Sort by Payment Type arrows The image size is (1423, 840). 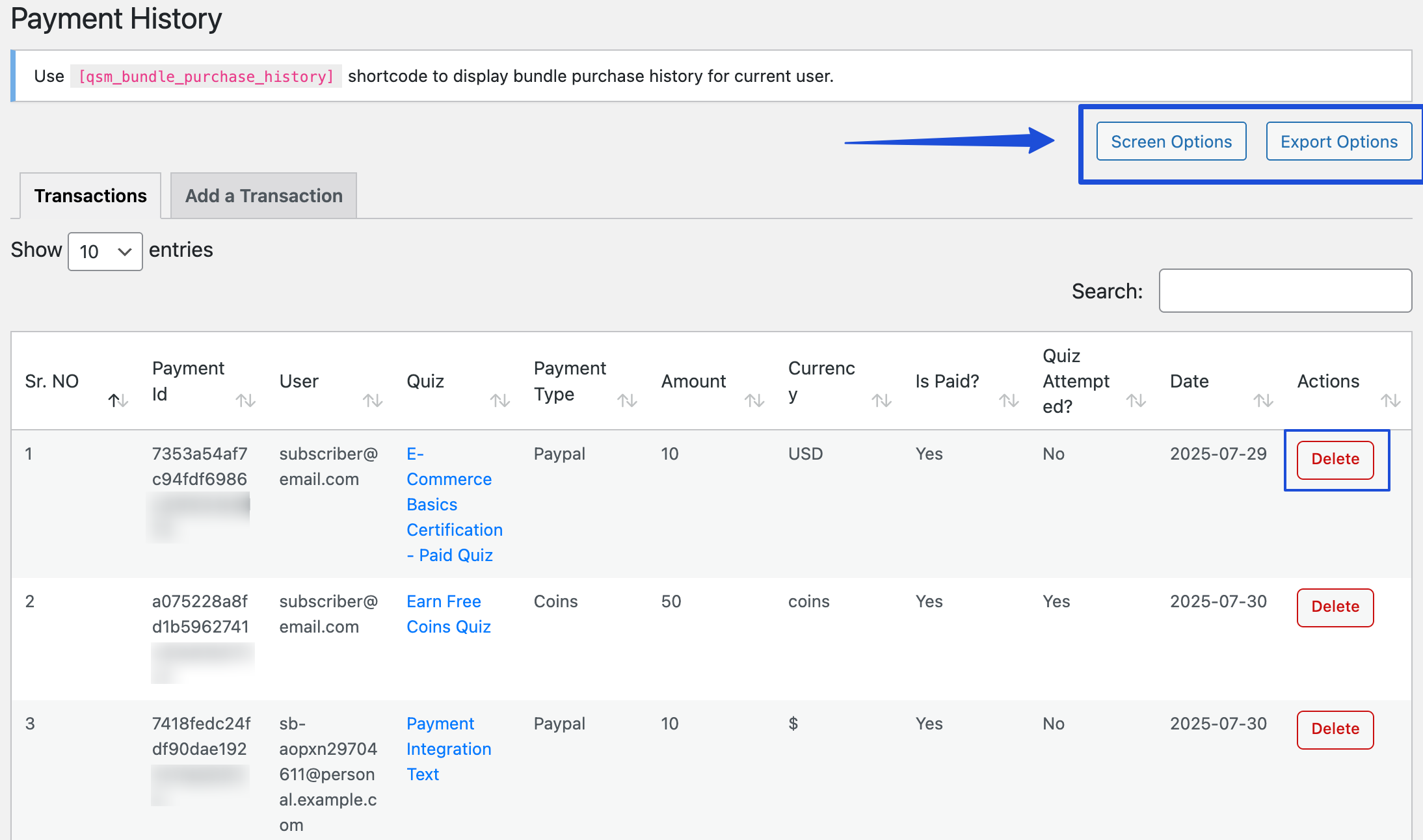627,400
